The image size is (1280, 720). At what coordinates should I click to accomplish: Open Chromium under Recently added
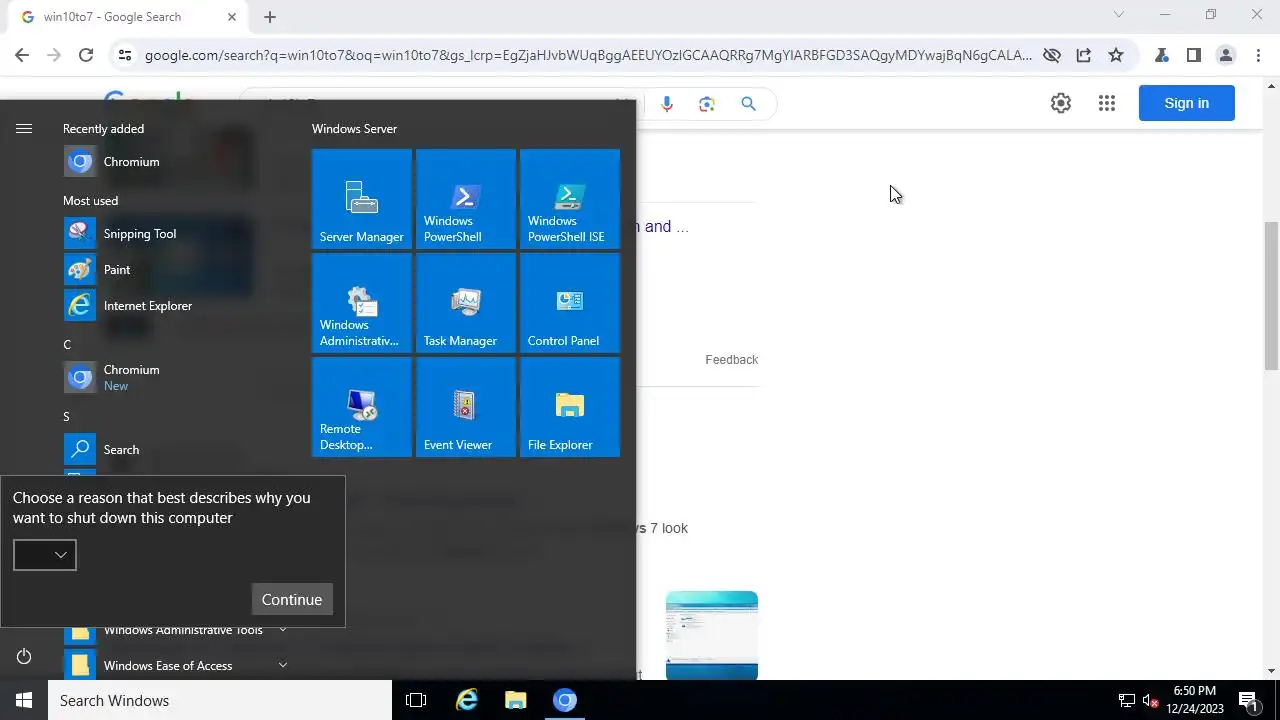176,162
